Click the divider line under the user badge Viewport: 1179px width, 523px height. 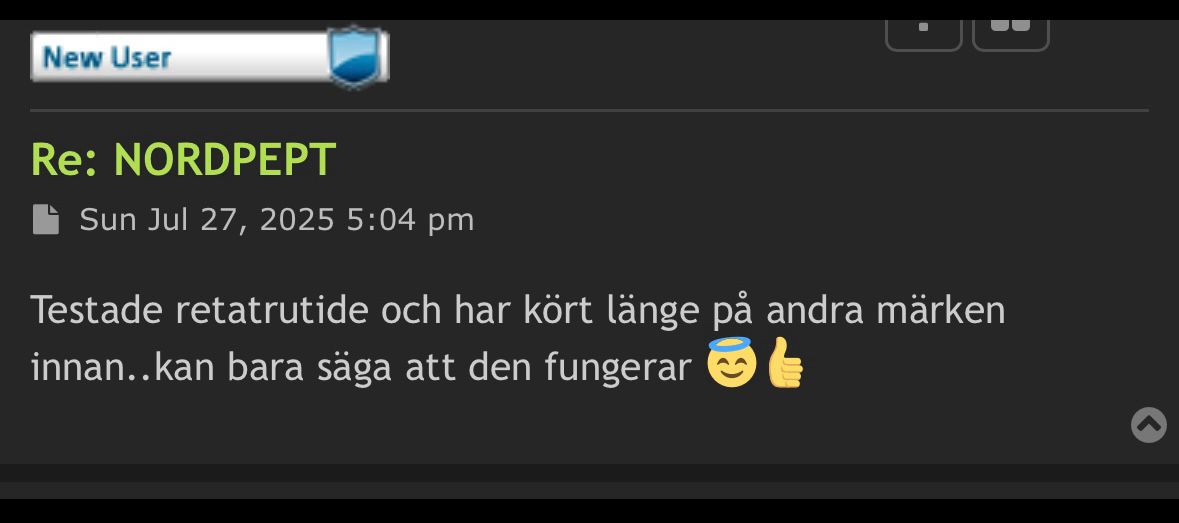589,110
